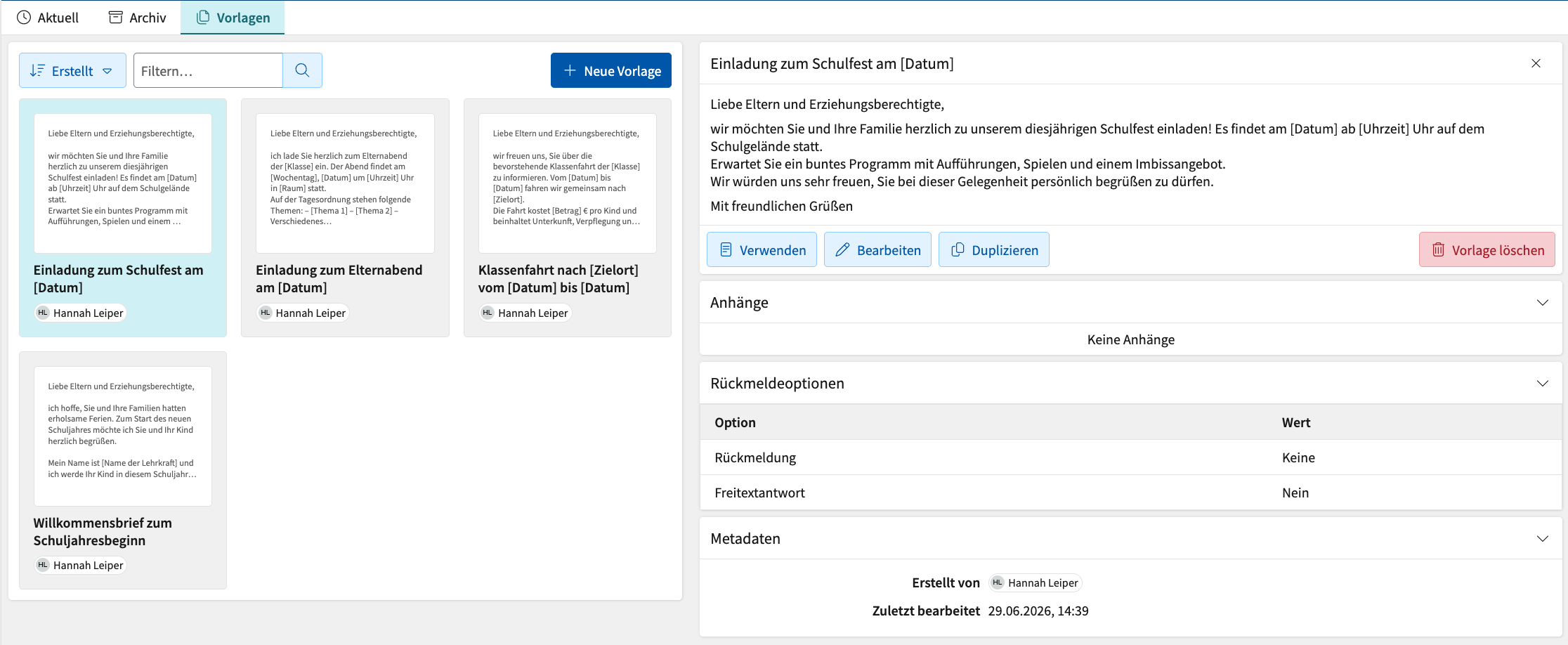
Task: Collapse the Metadaten section chevron
Action: click(1542, 539)
